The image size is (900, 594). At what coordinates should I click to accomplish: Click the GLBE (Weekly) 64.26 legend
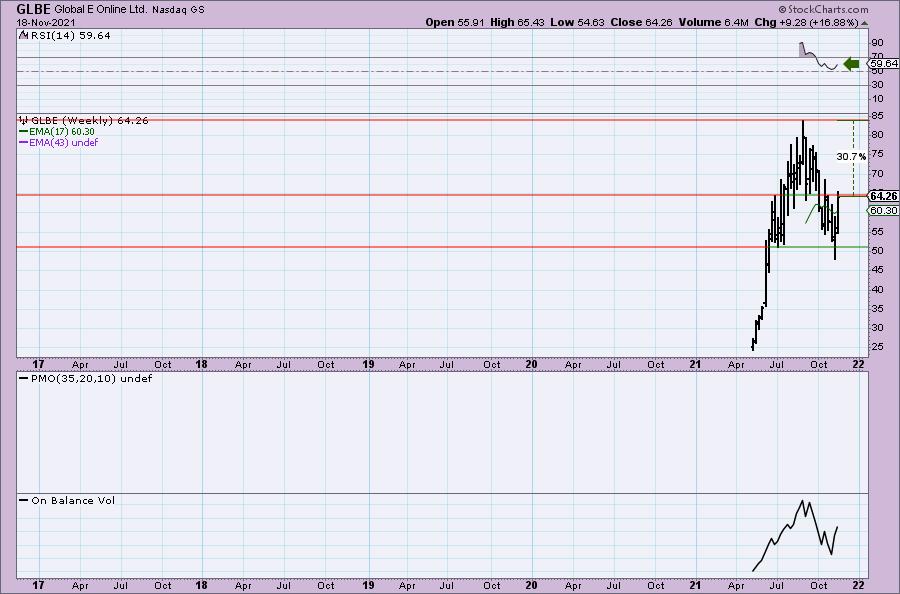pos(90,120)
